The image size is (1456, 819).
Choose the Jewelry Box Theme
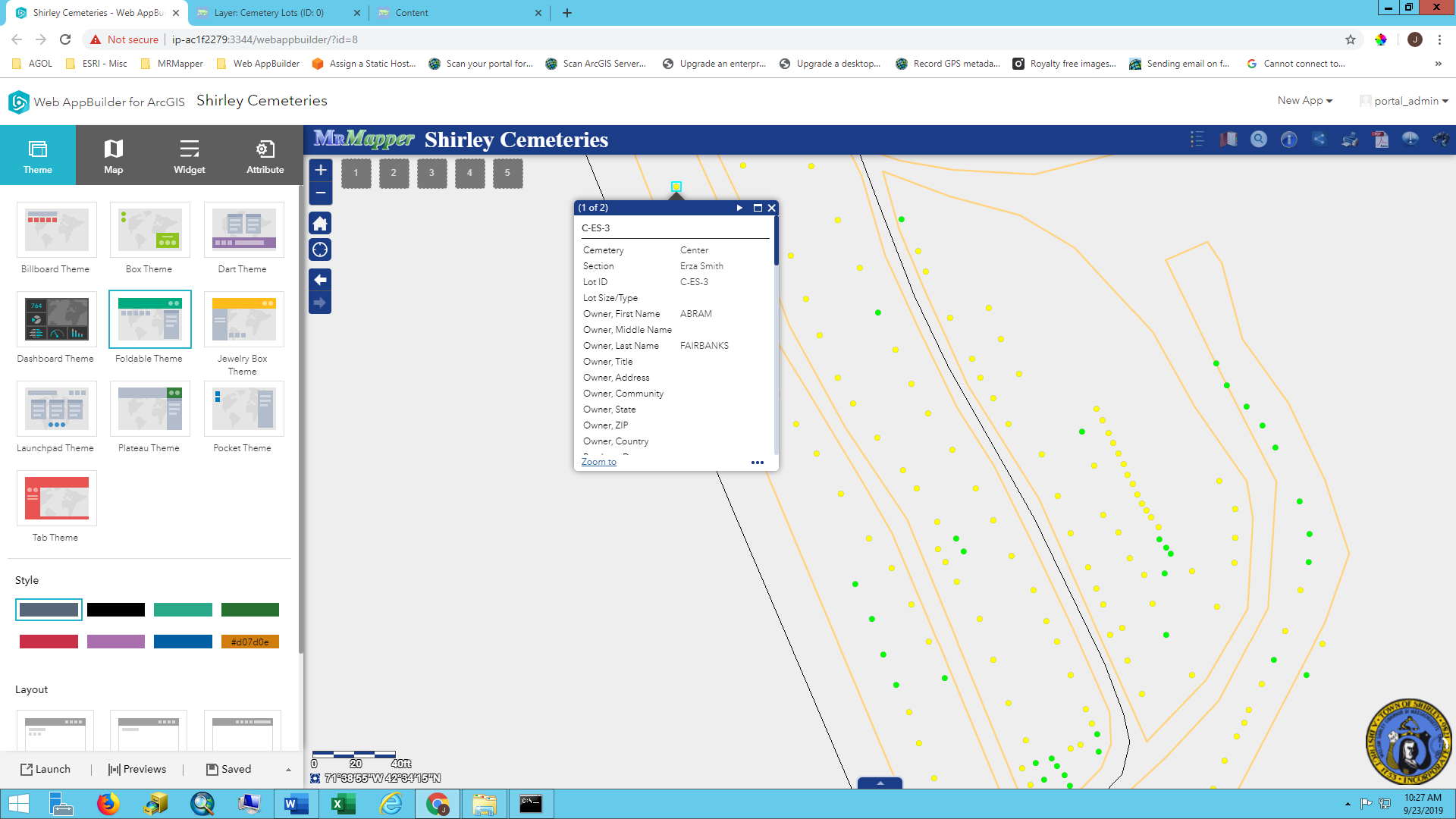tap(243, 319)
